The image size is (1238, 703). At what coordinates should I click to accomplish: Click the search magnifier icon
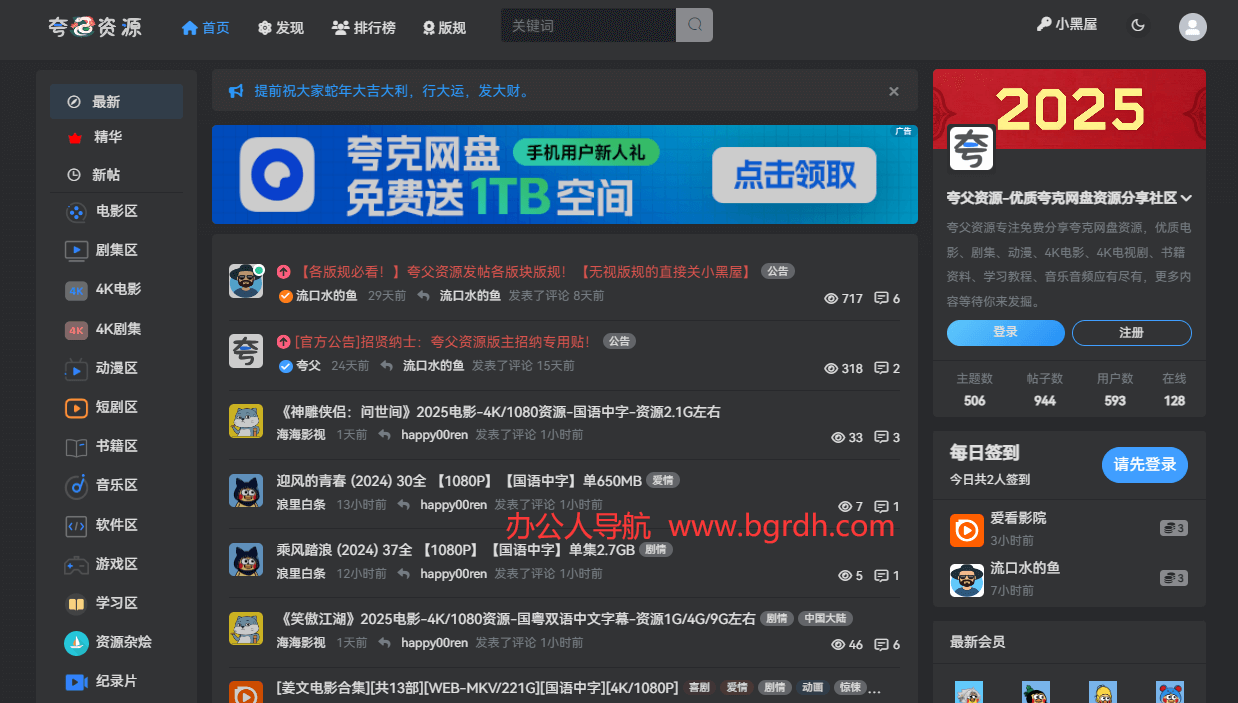point(694,25)
